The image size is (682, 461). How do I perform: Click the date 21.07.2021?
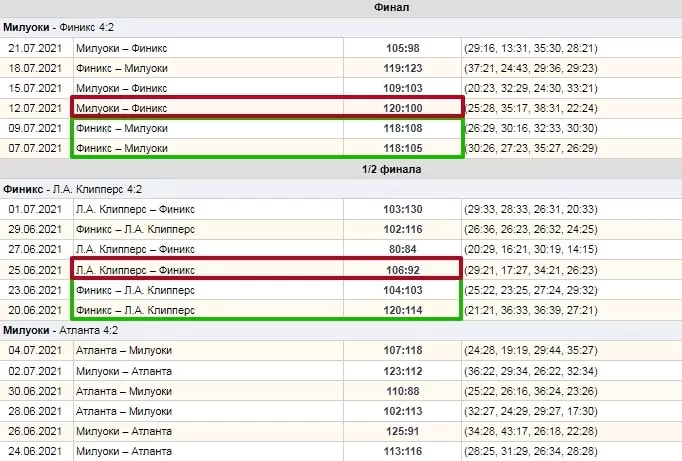click(35, 48)
